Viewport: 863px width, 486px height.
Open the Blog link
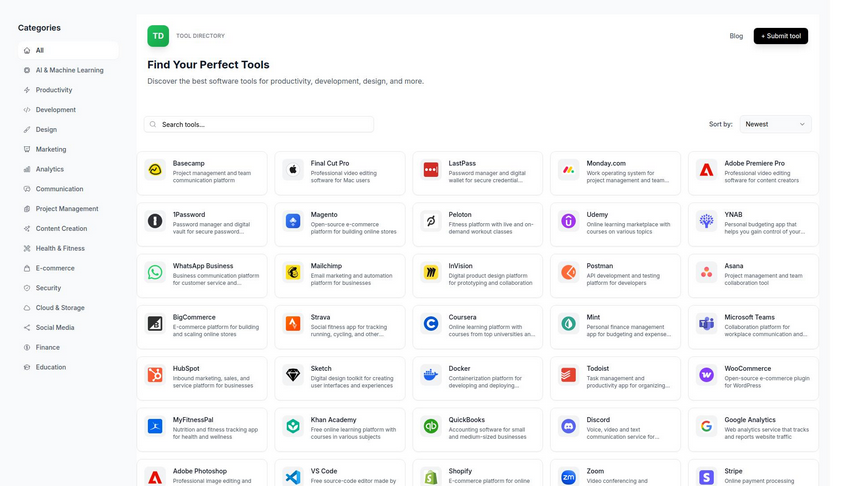[x=736, y=36]
